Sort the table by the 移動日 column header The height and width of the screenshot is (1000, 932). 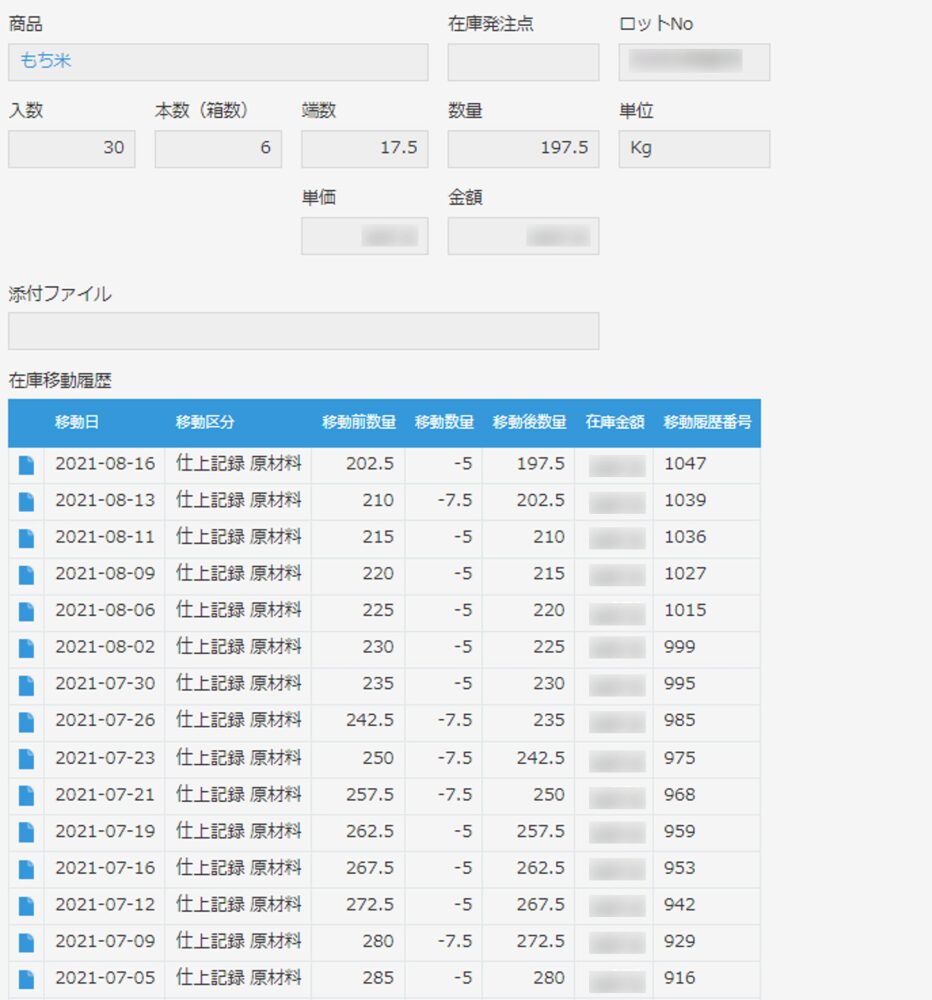click(75, 424)
